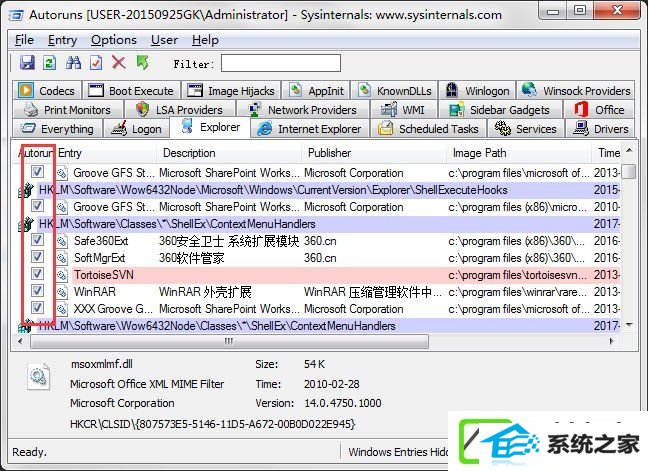The image size is (648, 471).
Task: Switch to the LSA Providers tab
Action: pos(179,110)
